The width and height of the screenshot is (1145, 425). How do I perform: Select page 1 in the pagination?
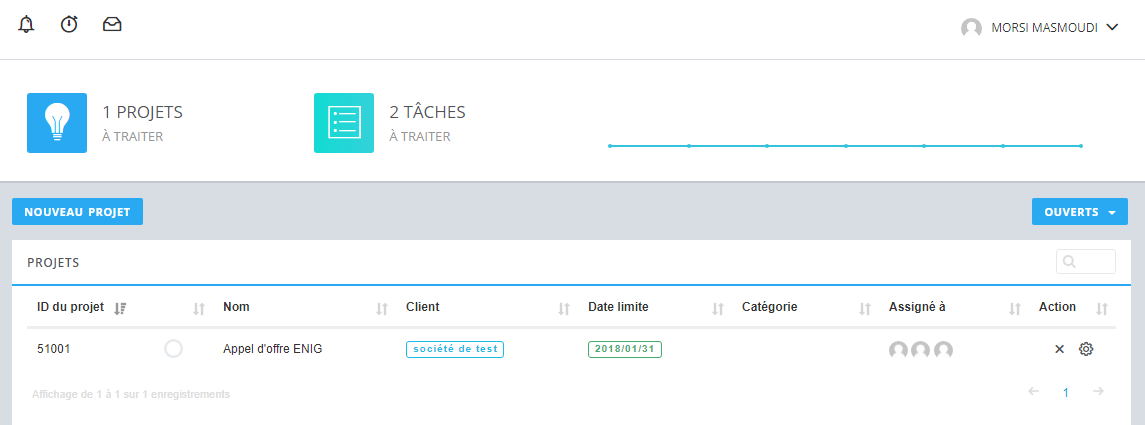tap(1065, 392)
